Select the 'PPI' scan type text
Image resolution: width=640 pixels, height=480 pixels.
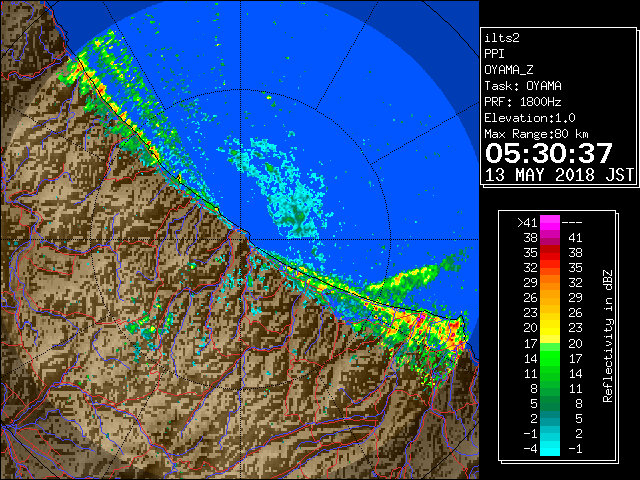click(x=494, y=54)
